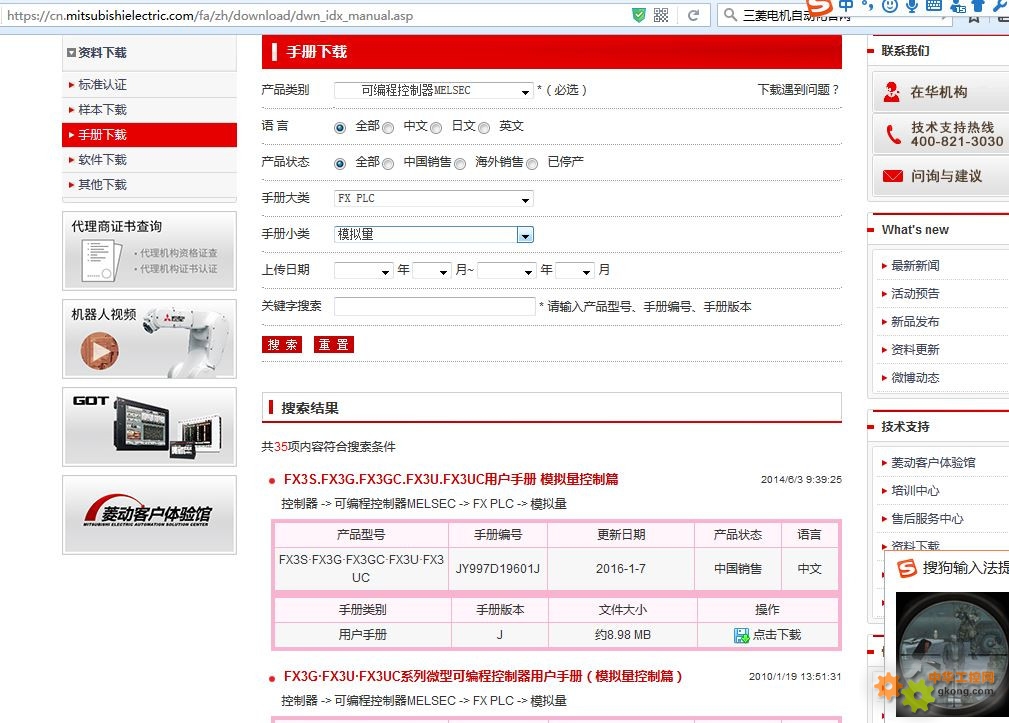1009x723 pixels.
Task: Open the 手册小类 dropdown showing 模拟量
Action: pyautogui.click(x=434, y=235)
